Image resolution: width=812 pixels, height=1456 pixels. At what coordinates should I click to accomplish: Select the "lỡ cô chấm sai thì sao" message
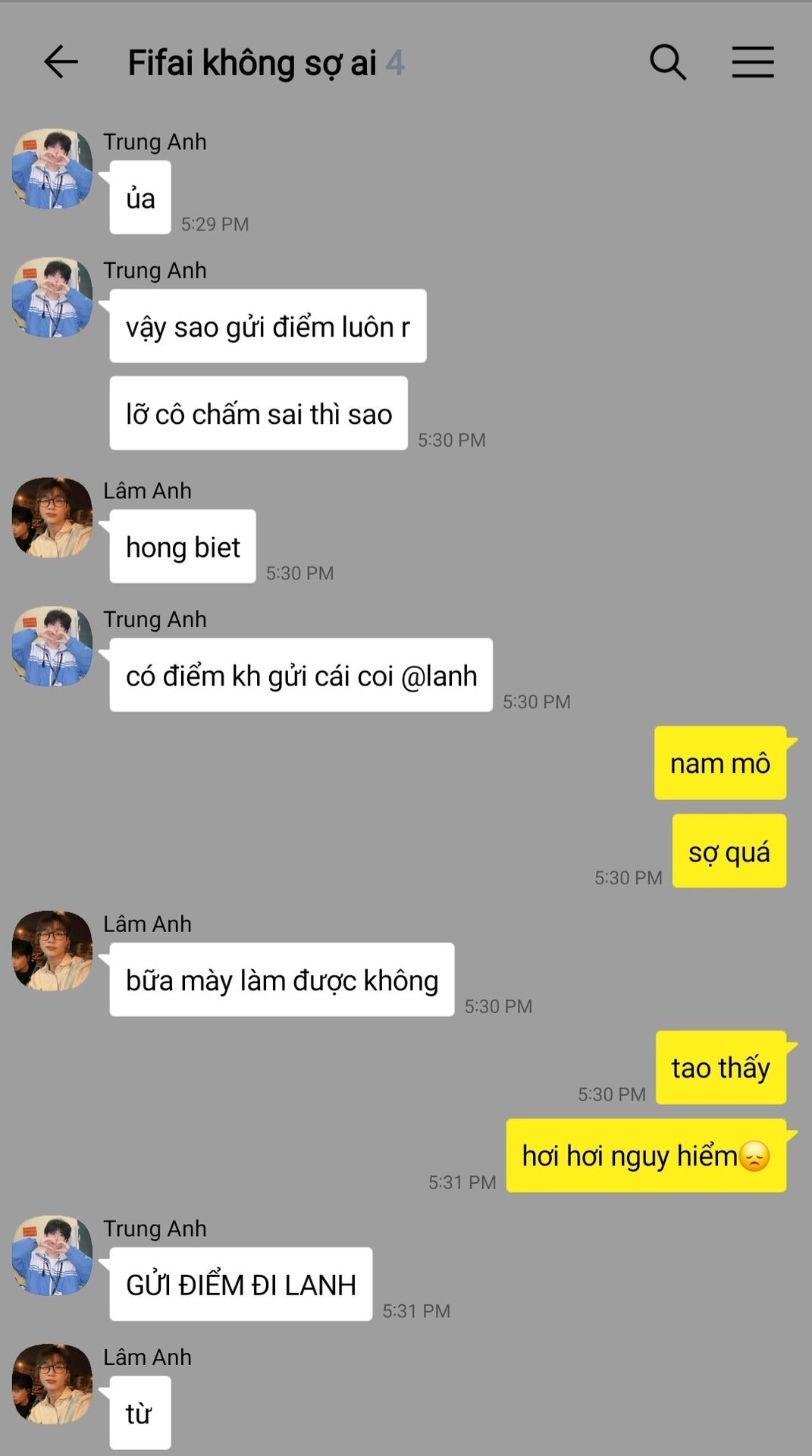(x=259, y=413)
